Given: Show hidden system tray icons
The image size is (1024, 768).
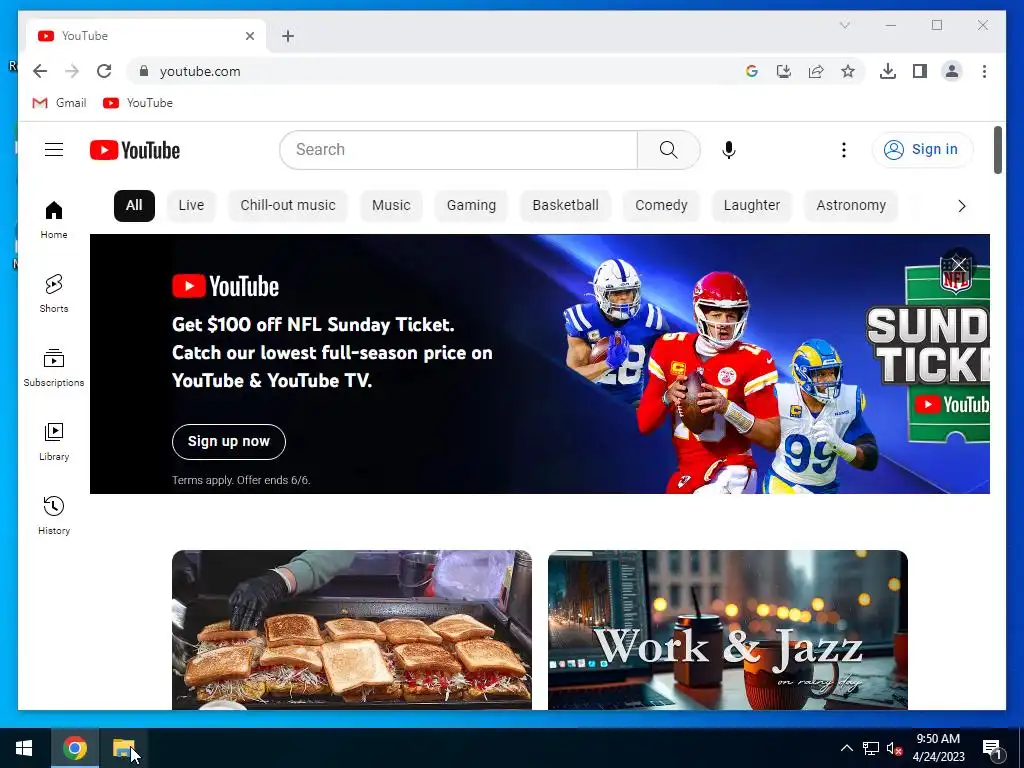Looking at the screenshot, I should tap(846, 748).
